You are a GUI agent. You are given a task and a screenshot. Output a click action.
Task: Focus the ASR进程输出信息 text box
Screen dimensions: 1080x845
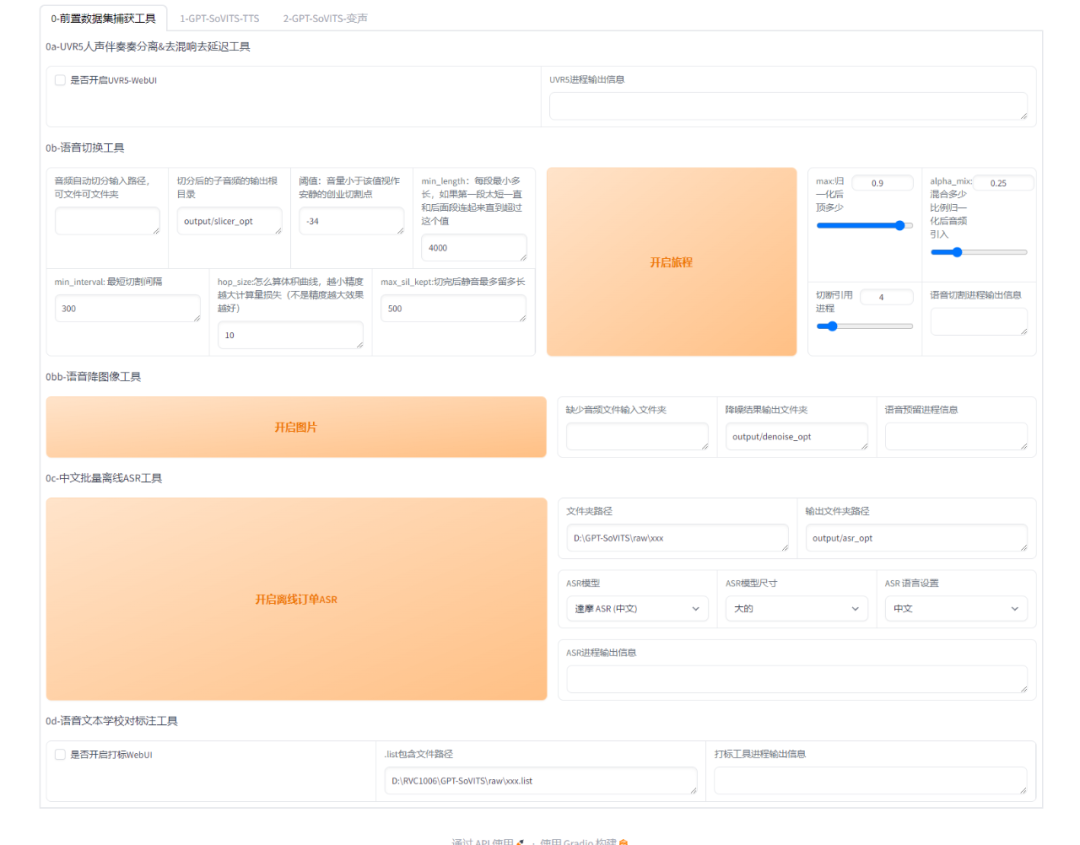point(797,679)
